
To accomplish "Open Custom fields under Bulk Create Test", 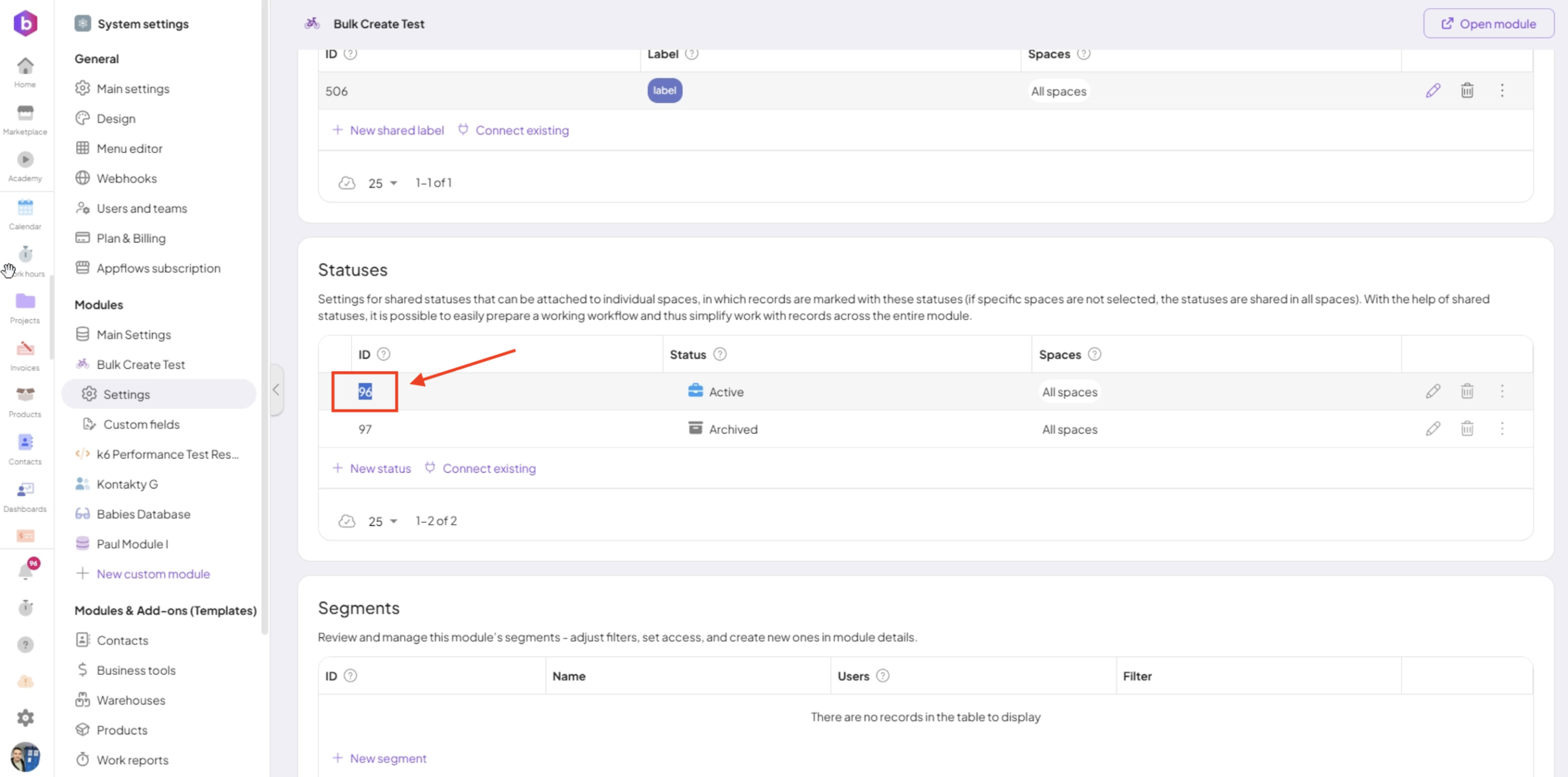I will click(x=141, y=424).
